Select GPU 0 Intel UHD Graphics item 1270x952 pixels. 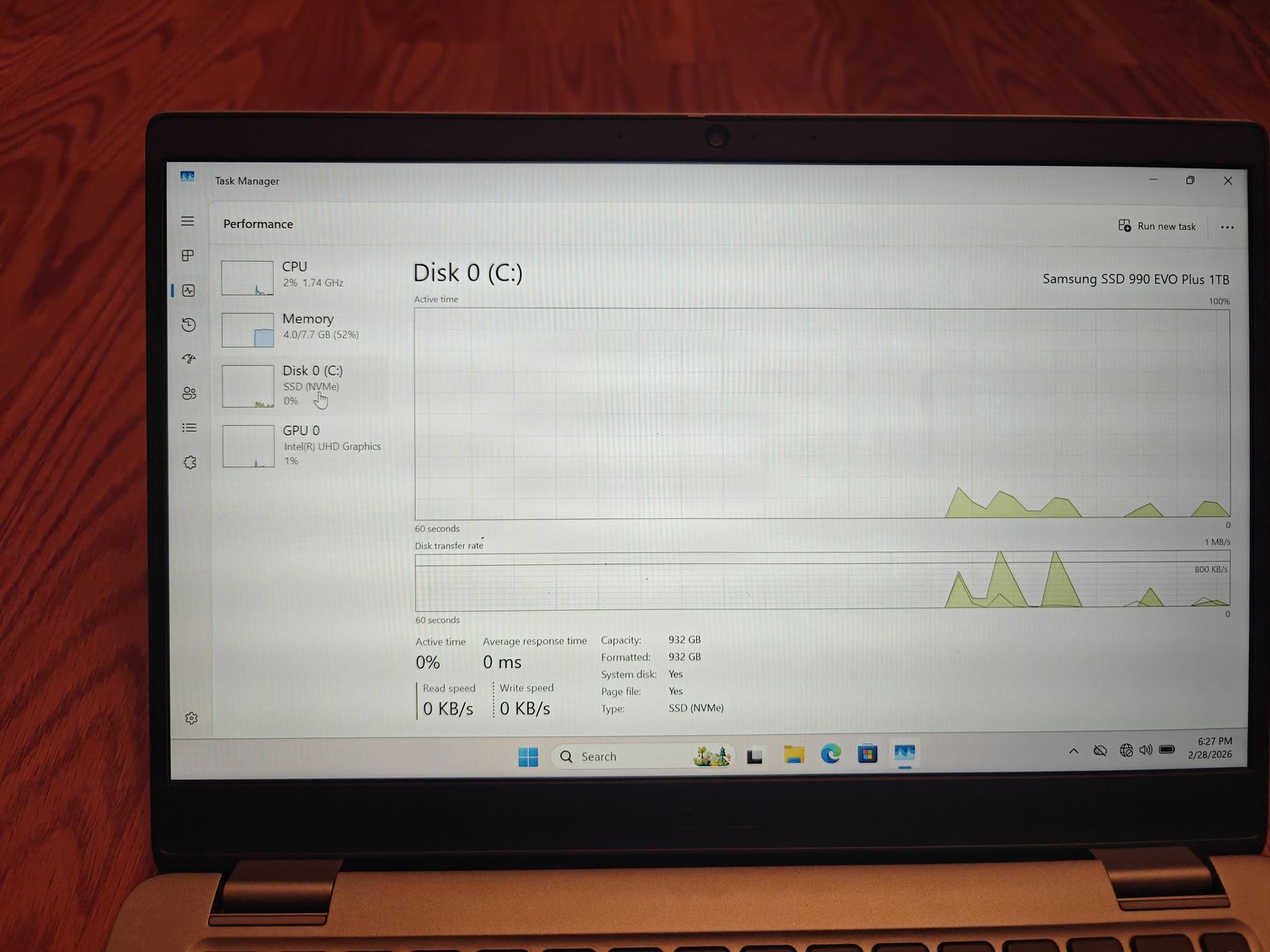click(x=302, y=447)
